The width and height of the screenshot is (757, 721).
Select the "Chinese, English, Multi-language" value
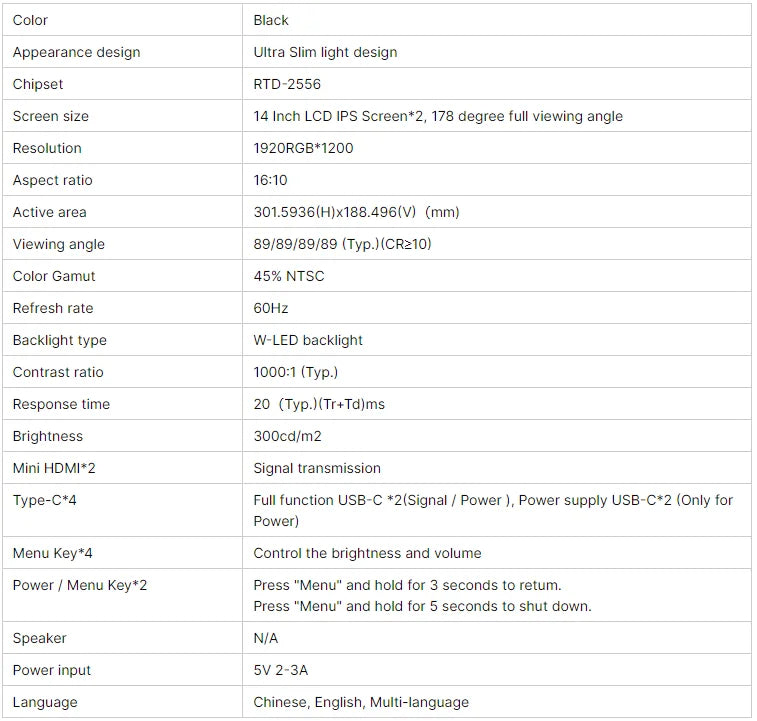pos(361,702)
